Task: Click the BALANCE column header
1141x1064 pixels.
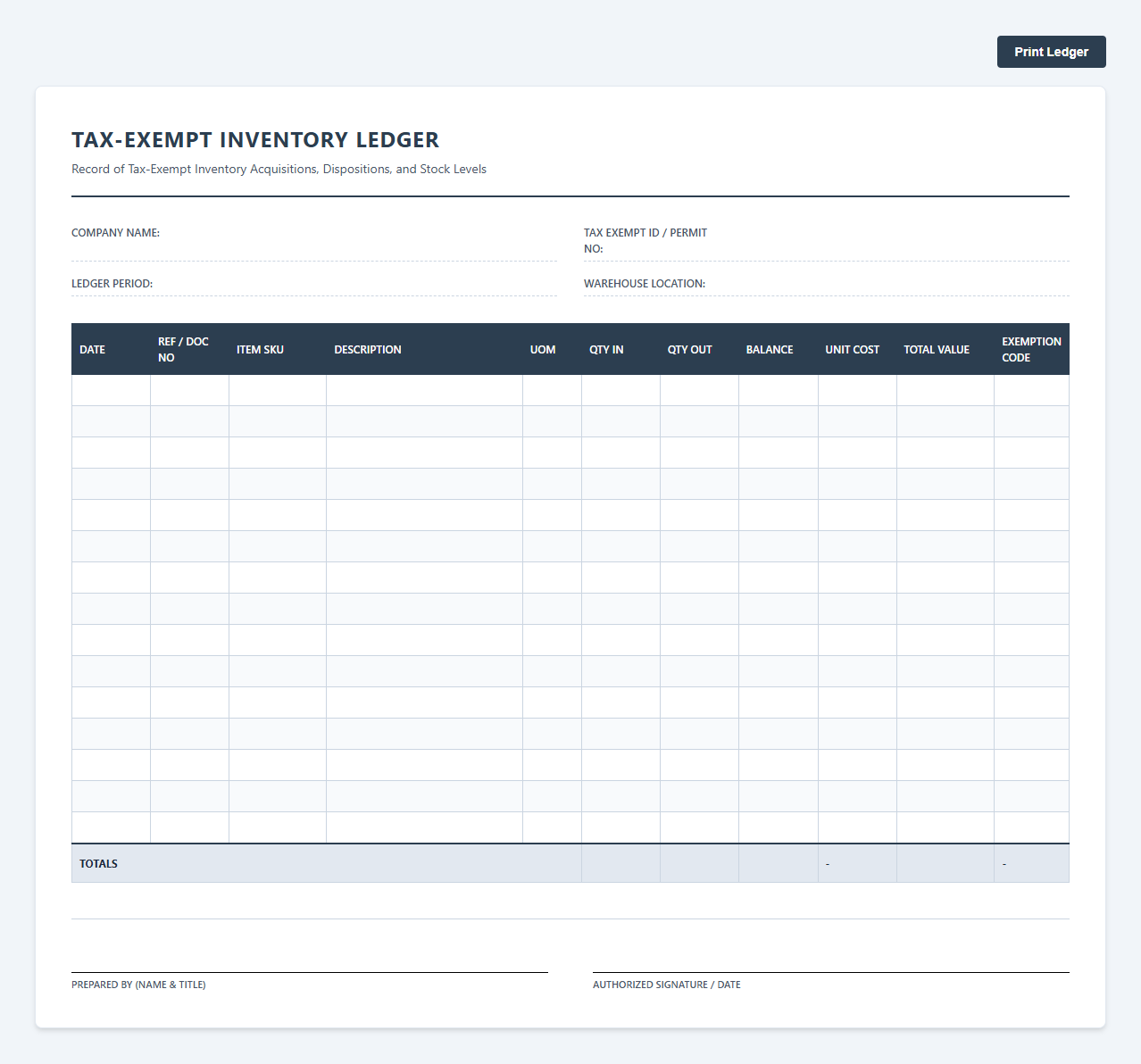Action: pyautogui.click(x=778, y=349)
